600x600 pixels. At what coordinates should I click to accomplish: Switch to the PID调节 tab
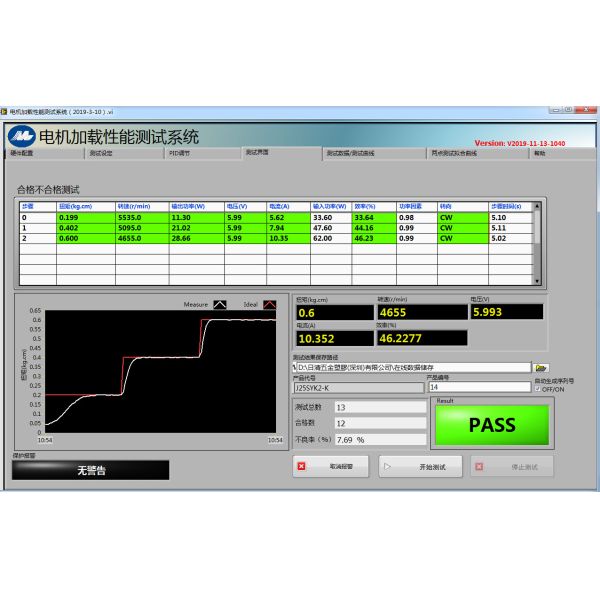(179, 154)
